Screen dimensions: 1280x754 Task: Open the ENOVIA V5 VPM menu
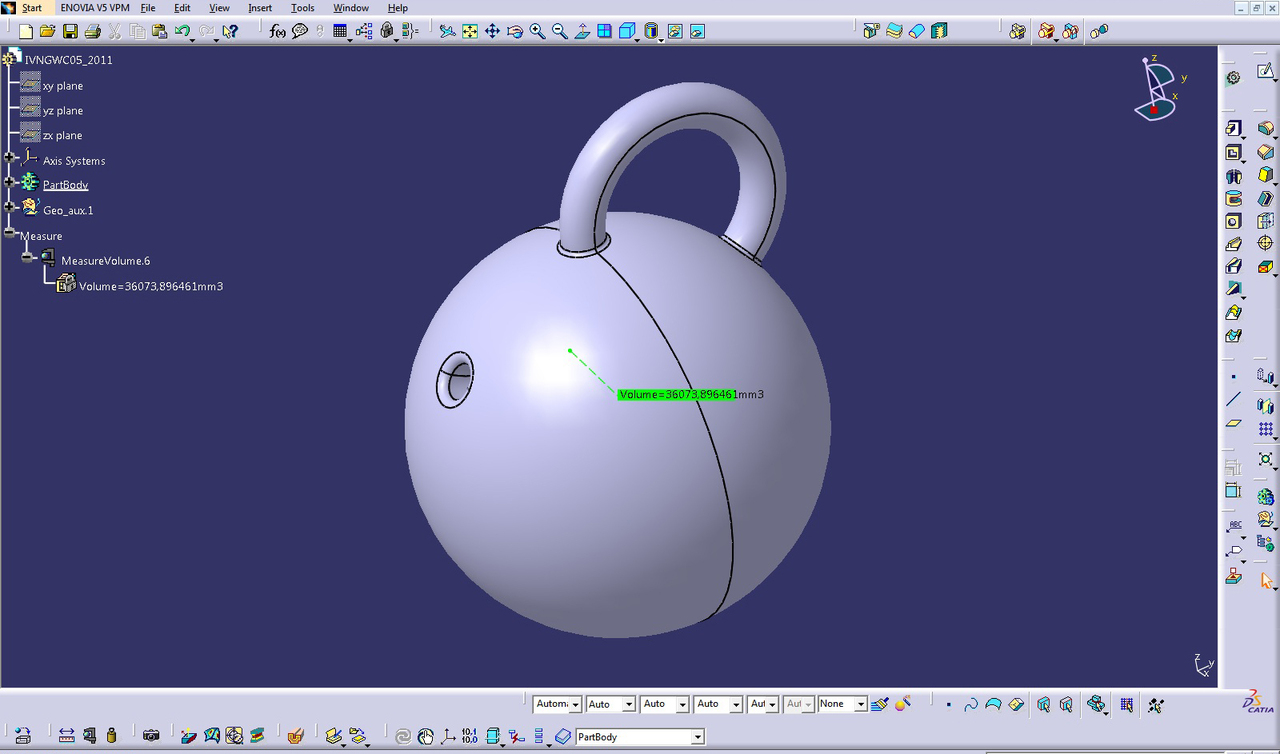[x=94, y=8]
